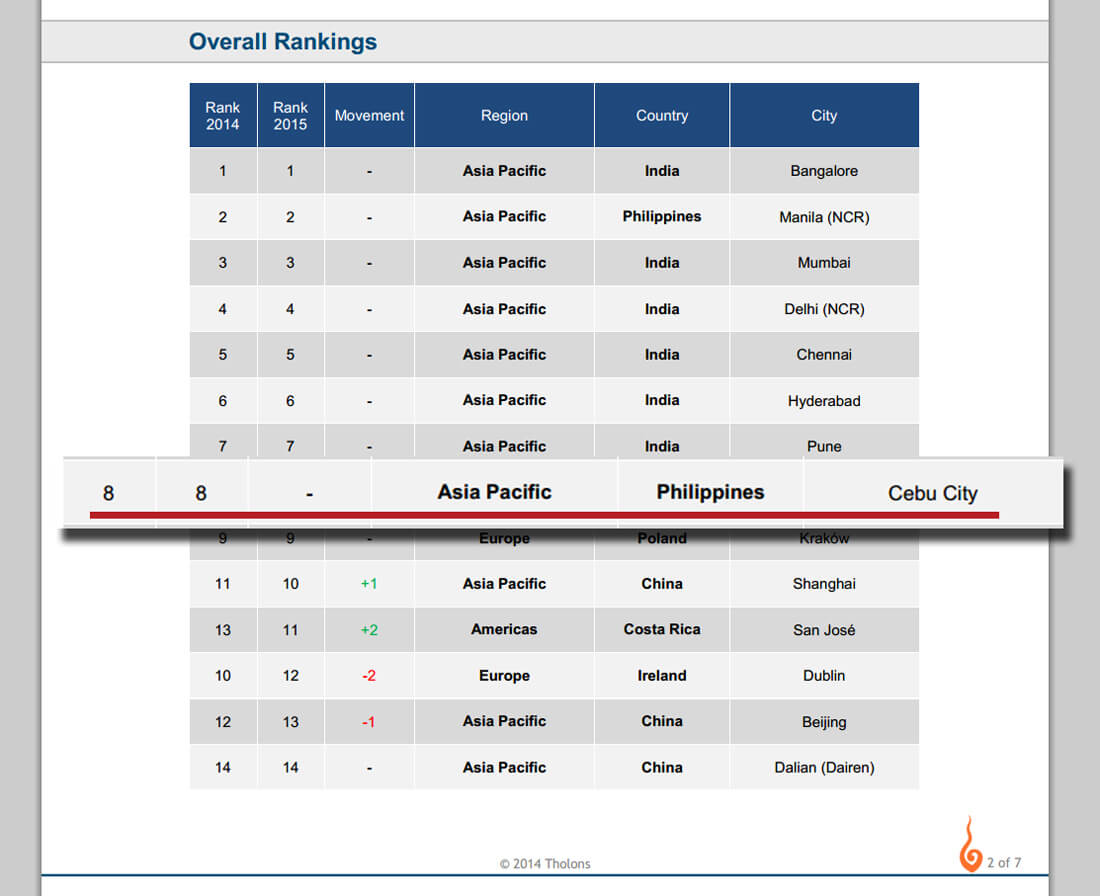
Task: Select the 'San José' city cell
Action: click(x=824, y=630)
